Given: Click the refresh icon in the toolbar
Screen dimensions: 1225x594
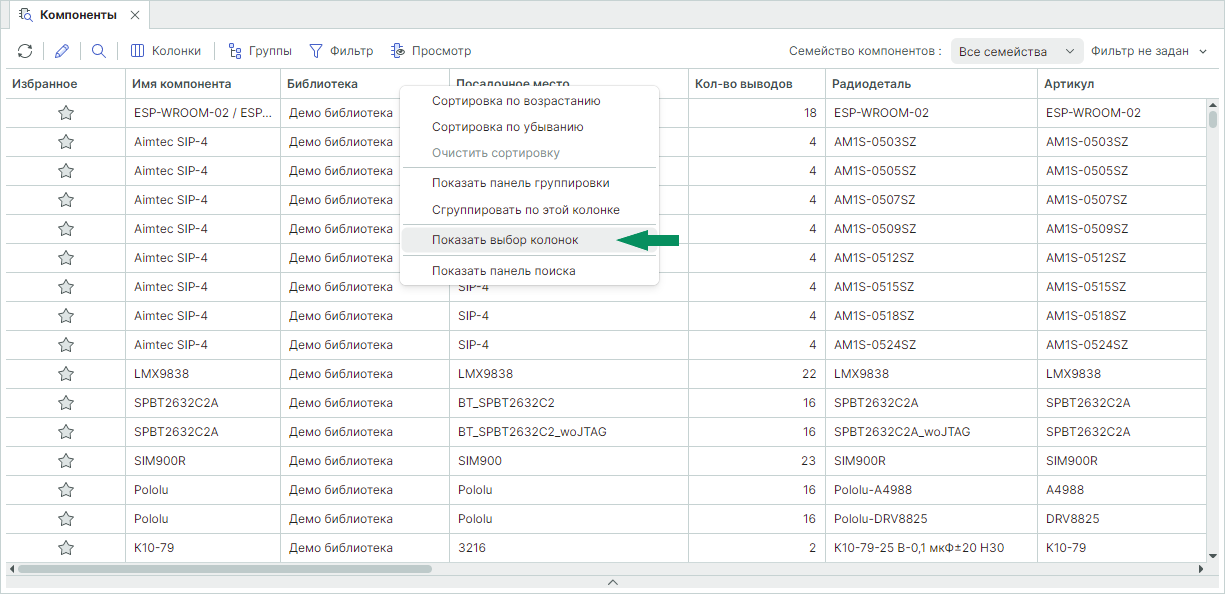Looking at the screenshot, I should click(x=25, y=51).
